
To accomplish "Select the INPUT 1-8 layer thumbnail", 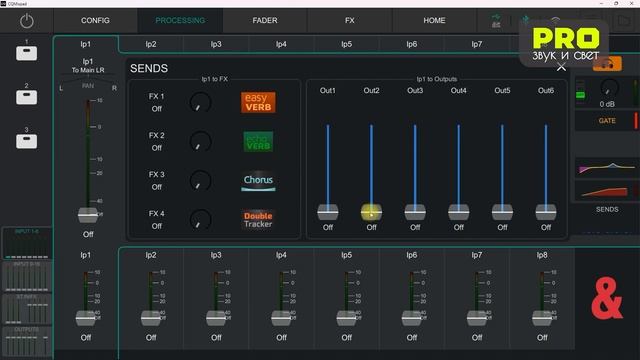I will tap(27, 244).
